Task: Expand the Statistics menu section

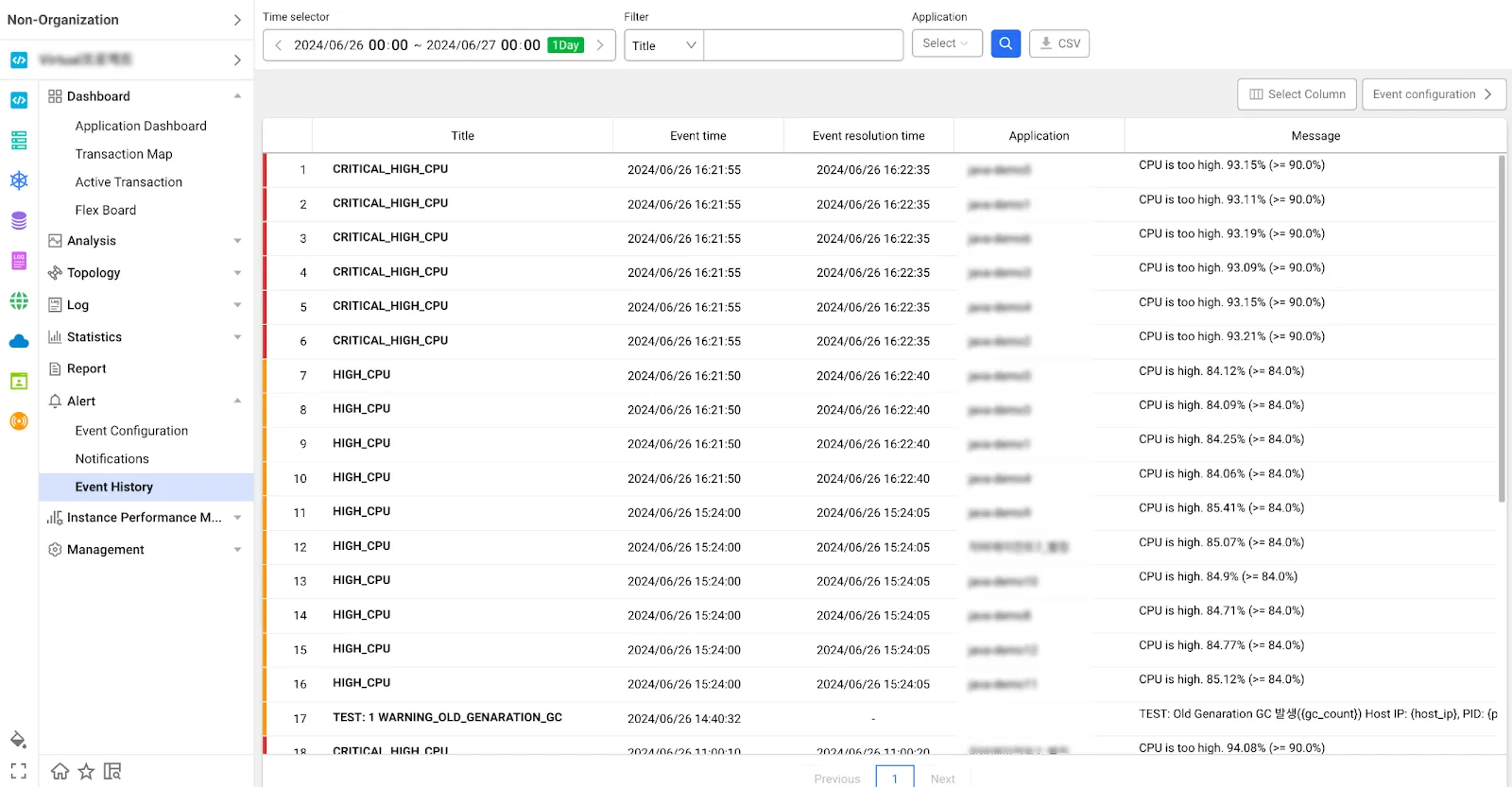Action: (237, 337)
